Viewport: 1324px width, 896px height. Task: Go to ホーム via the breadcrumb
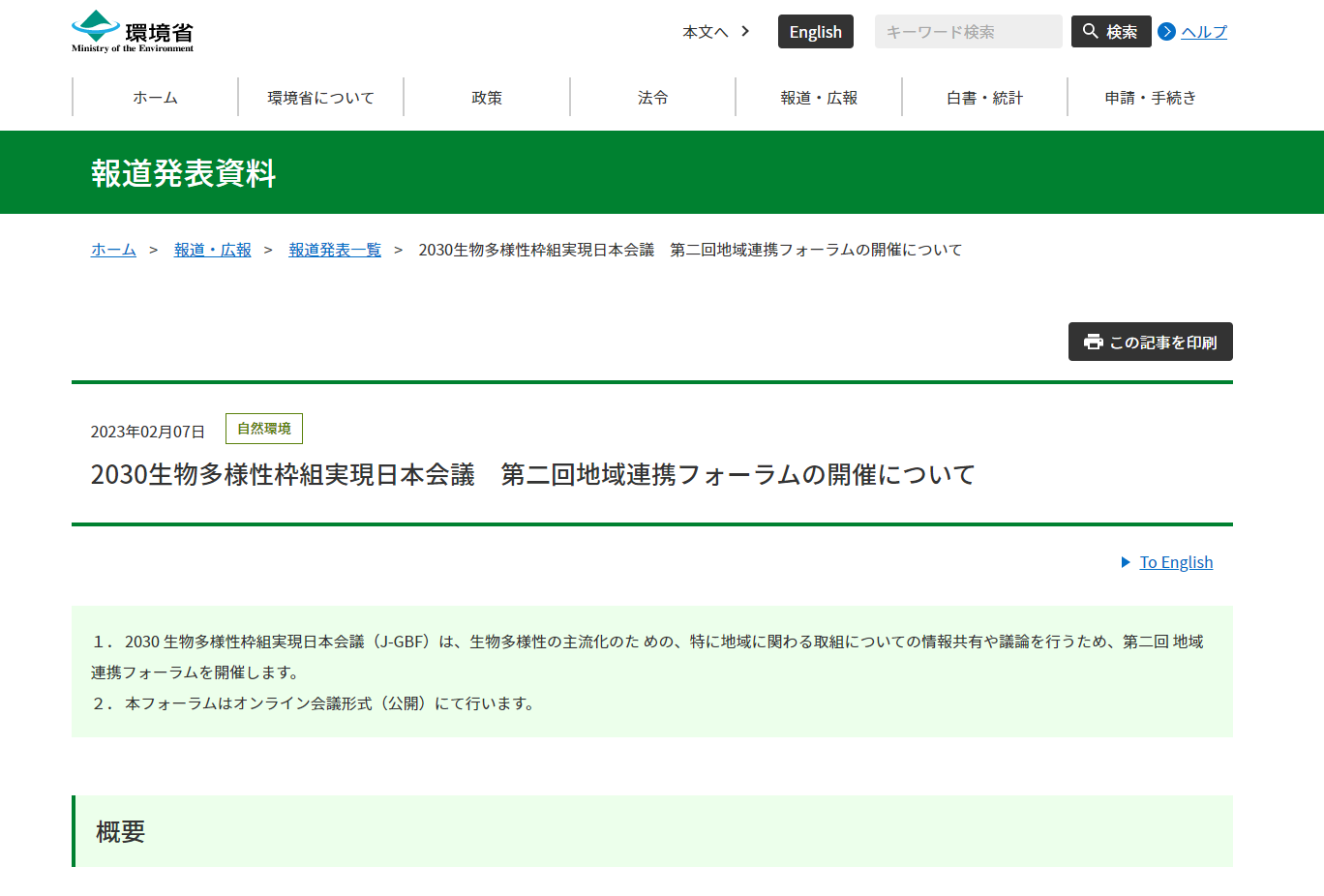[113, 250]
